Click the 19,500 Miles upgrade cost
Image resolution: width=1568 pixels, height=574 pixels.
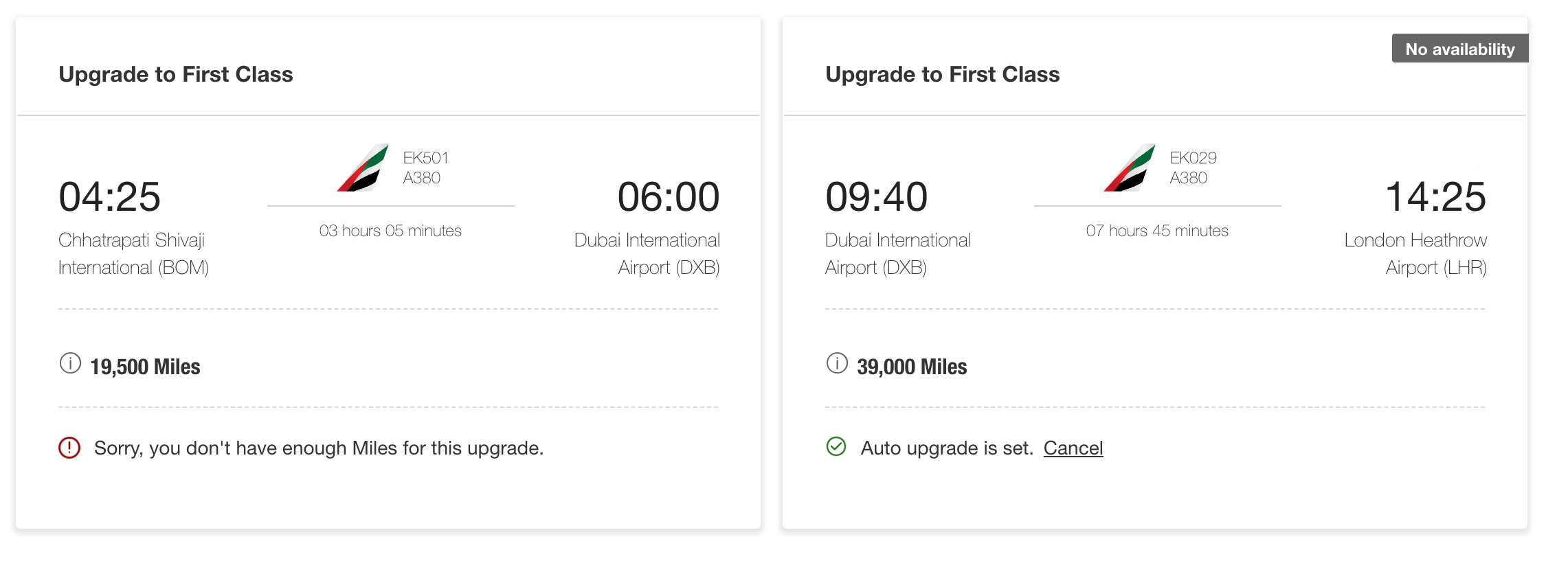[x=145, y=367]
